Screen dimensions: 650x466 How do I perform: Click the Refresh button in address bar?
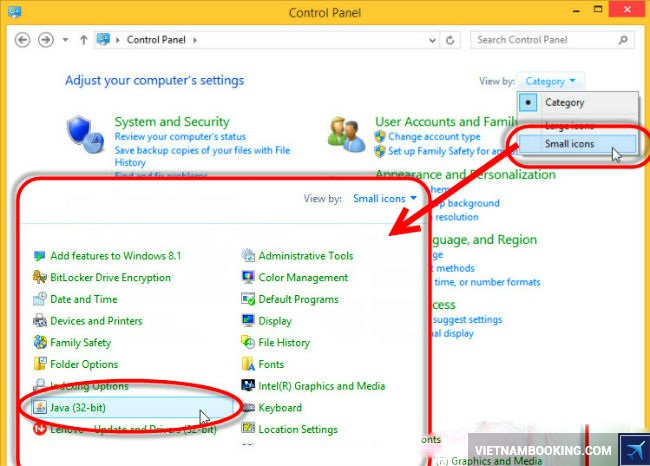pos(451,40)
